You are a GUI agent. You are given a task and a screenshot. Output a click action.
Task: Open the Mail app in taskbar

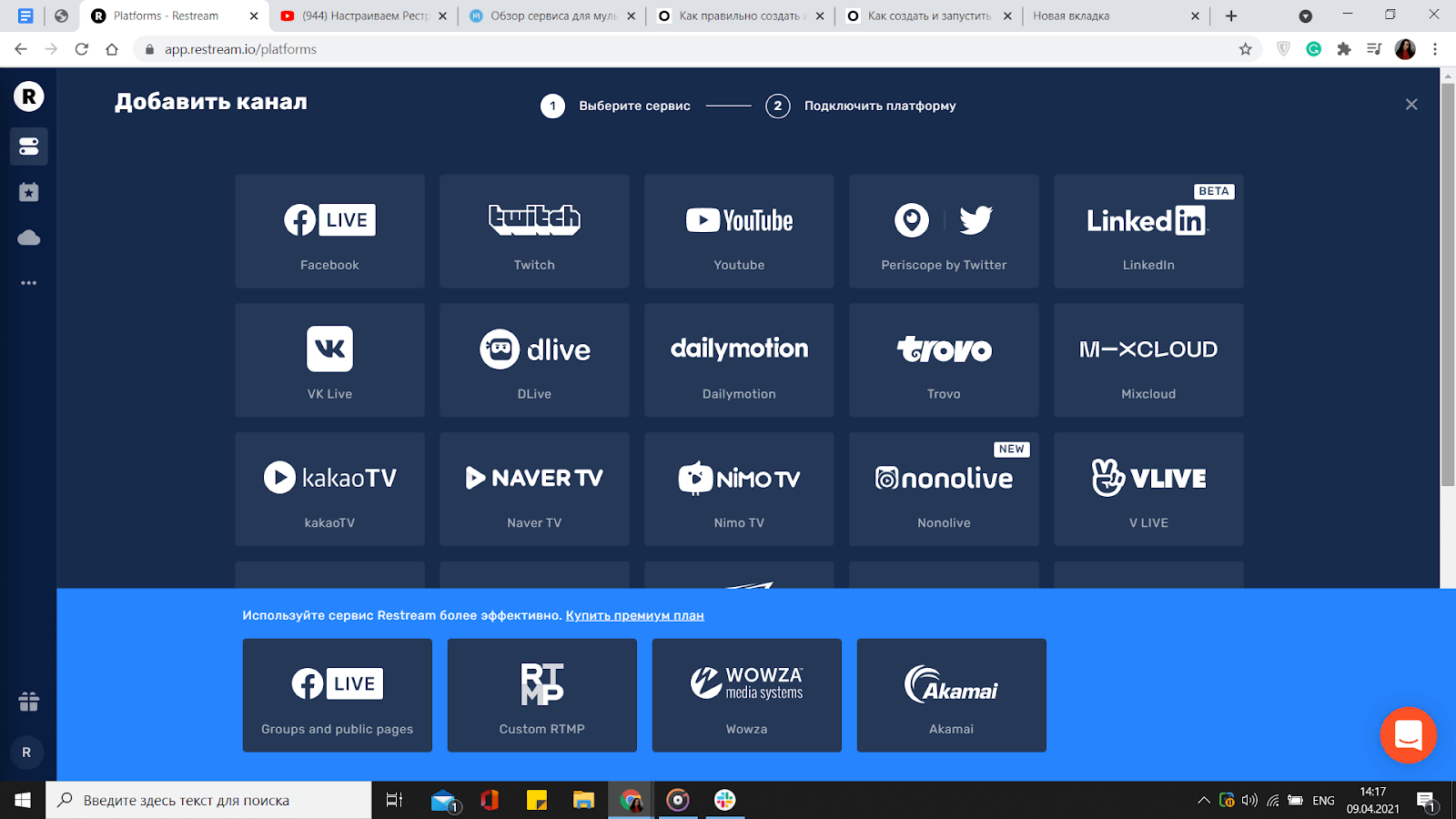click(x=444, y=800)
